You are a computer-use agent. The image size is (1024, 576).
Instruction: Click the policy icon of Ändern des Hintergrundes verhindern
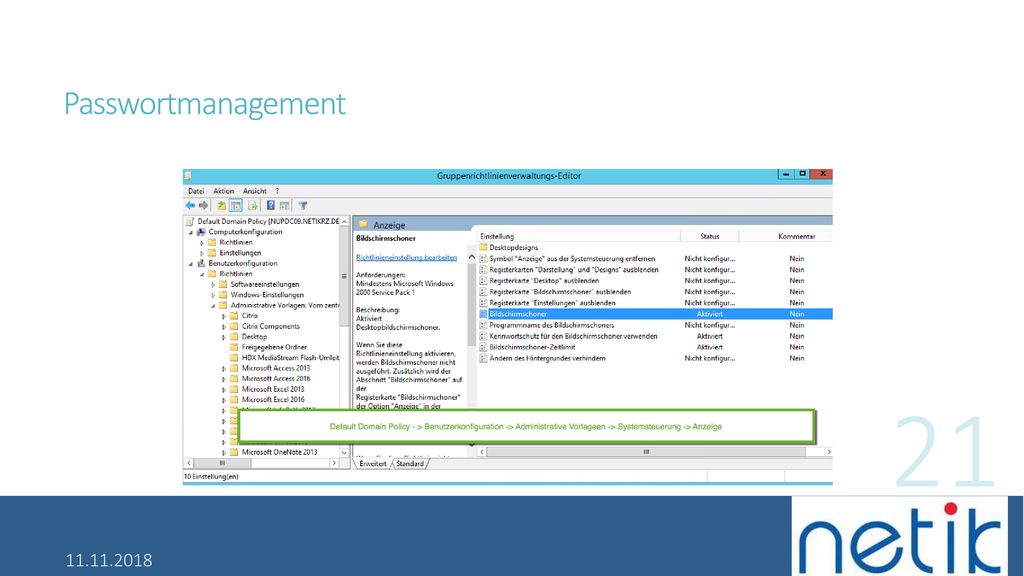pyautogui.click(x=483, y=359)
